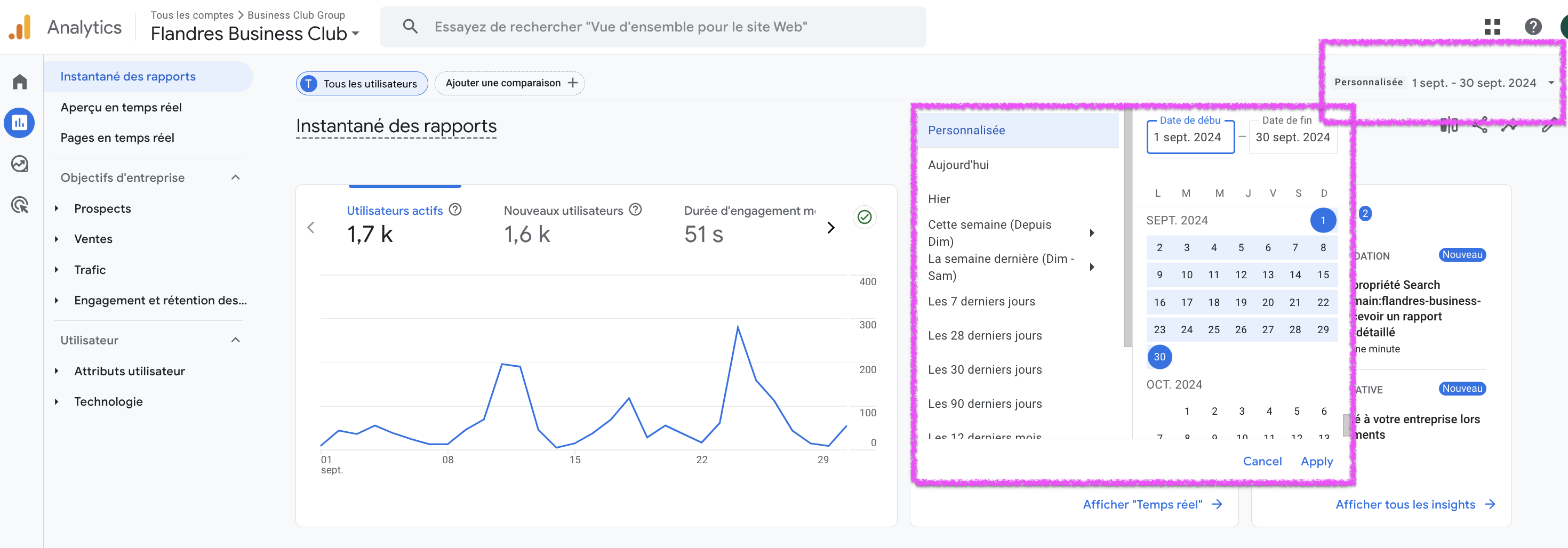The image size is (1568, 548).
Task: Click the help question mark icon
Action: tap(1533, 27)
